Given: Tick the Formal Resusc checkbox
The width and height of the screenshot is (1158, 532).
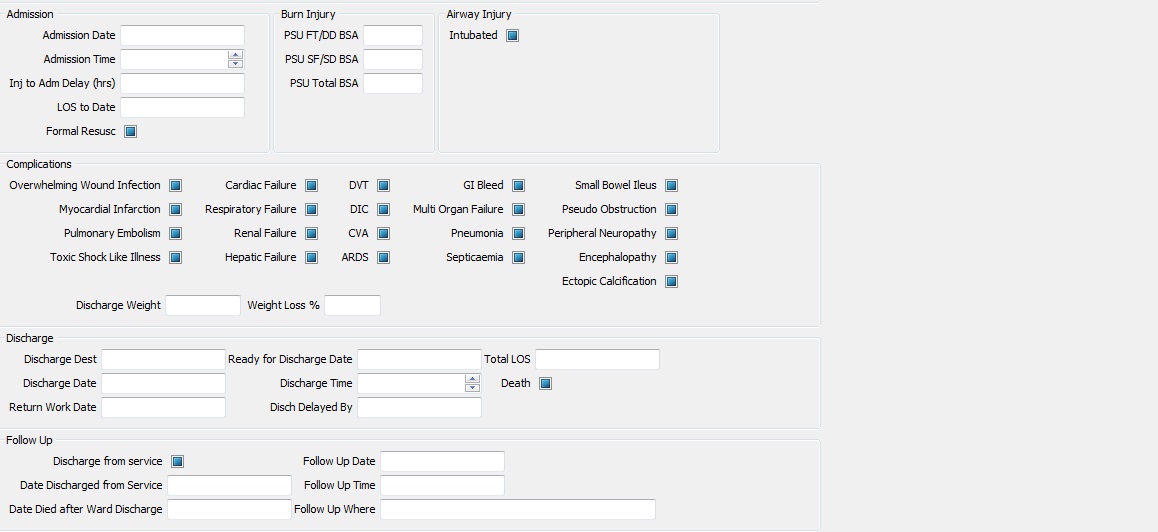Looking at the screenshot, I should 130,132.
